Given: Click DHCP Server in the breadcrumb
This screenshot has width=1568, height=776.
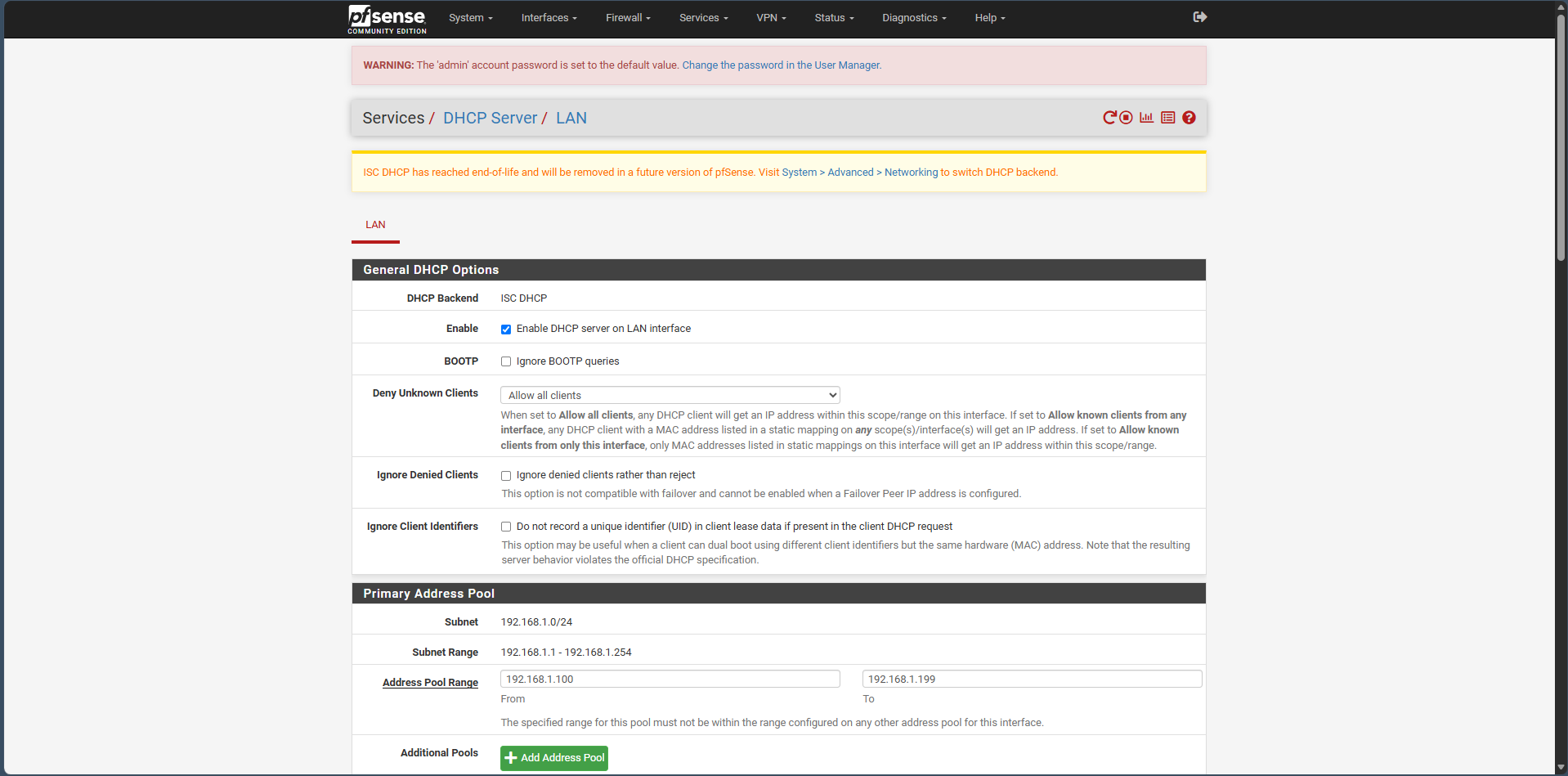Looking at the screenshot, I should (490, 118).
